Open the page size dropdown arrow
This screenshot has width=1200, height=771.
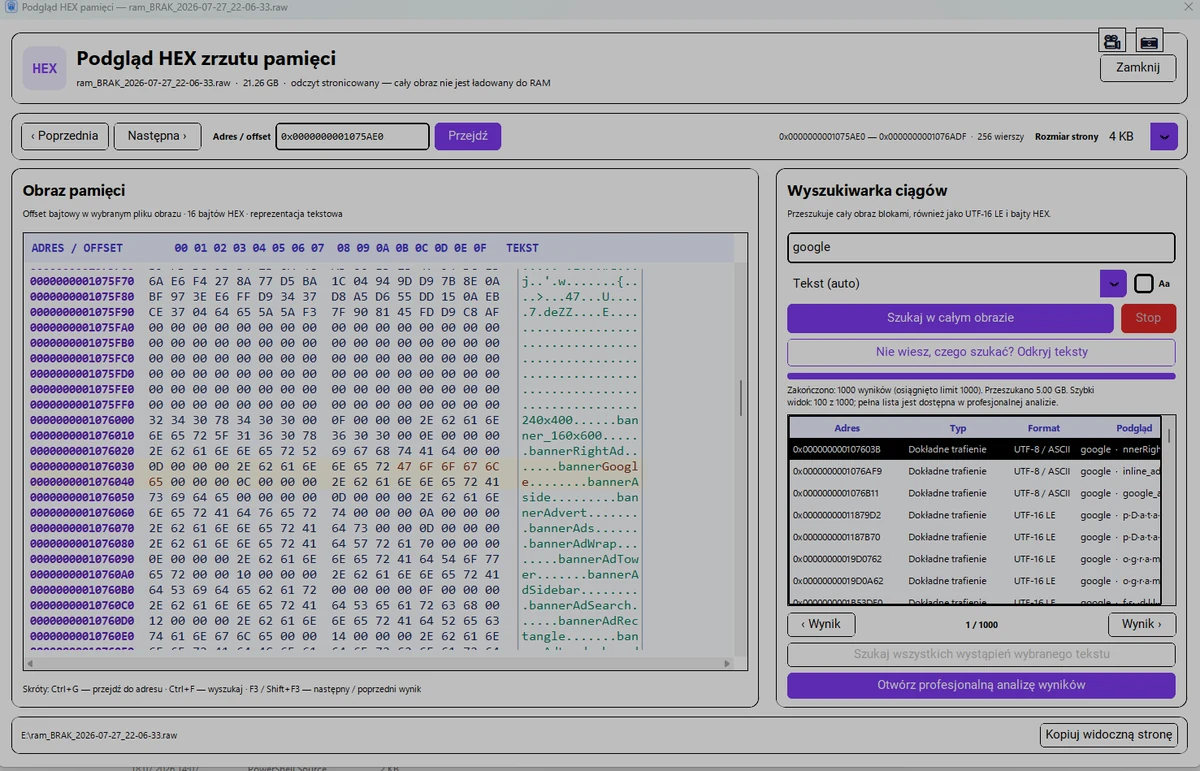point(1164,137)
